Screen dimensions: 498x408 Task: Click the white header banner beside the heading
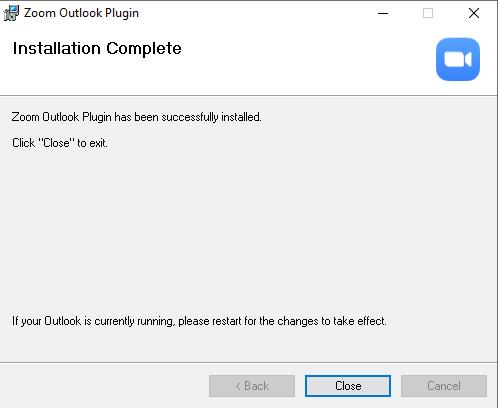[x=300, y=60]
